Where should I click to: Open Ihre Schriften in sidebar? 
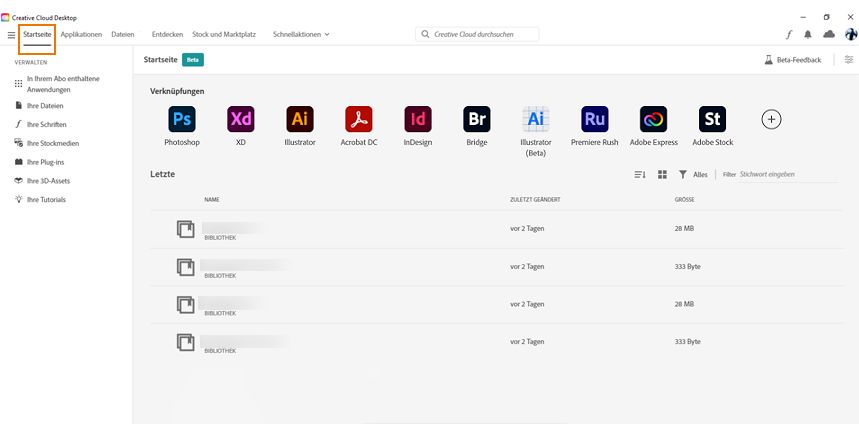pyautogui.click(x=41, y=124)
